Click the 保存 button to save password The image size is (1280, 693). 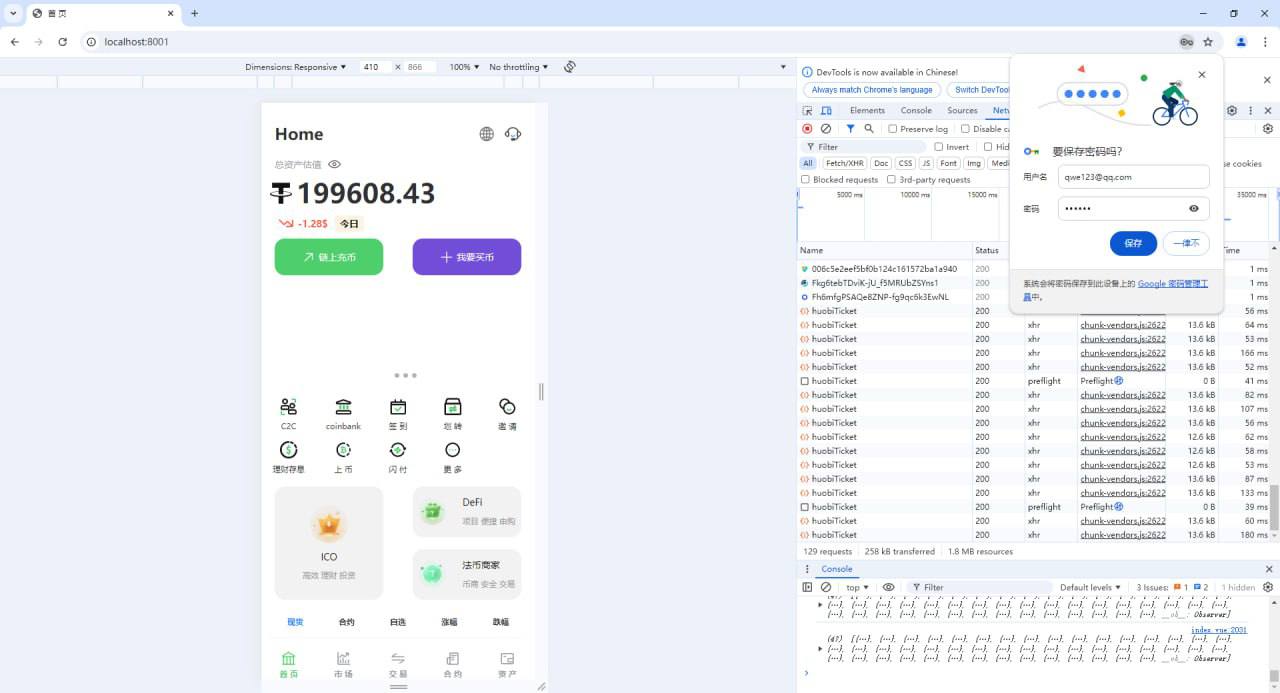click(1133, 243)
